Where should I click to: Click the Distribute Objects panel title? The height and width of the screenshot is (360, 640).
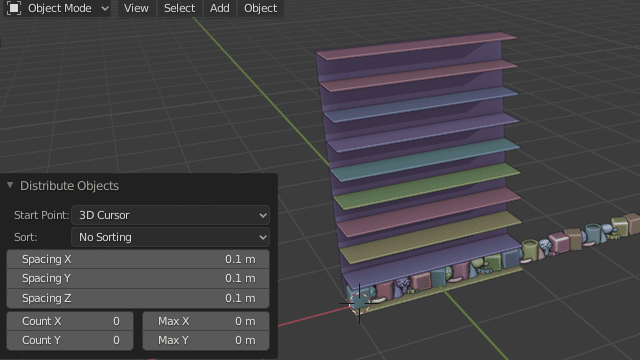(69, 186)
